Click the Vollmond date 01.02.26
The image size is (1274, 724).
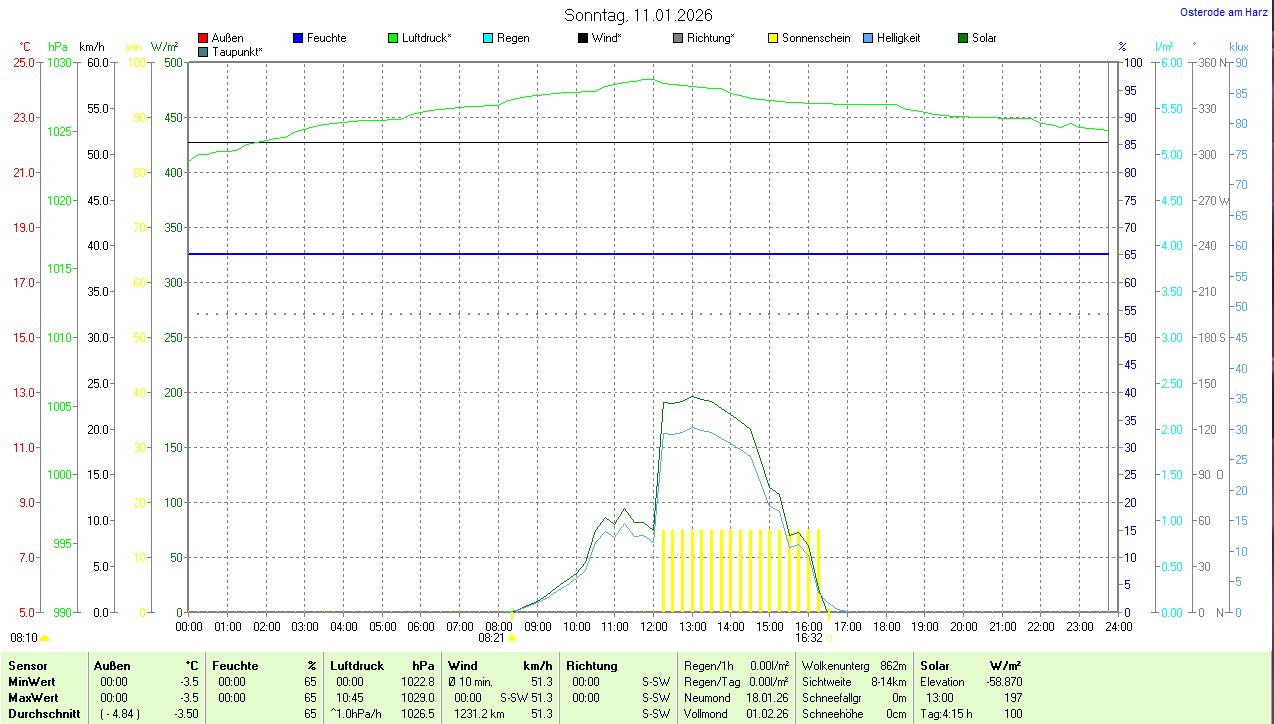[x=766, y=714]
